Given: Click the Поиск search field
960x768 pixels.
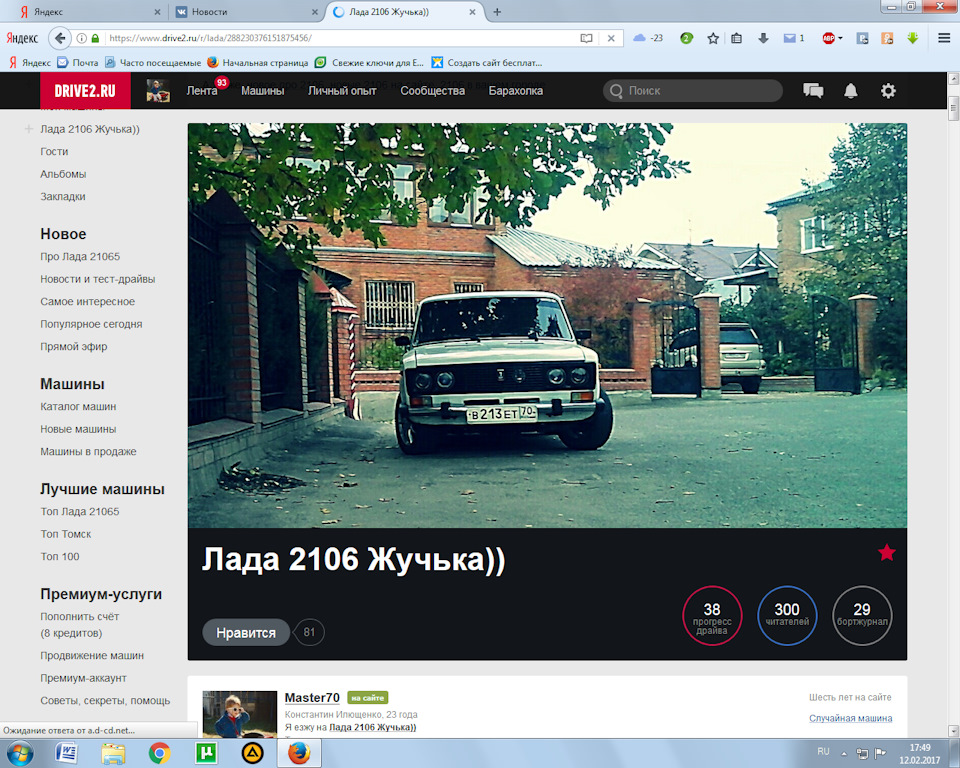Looking at the screenshot, I should [x=693, y=91].
